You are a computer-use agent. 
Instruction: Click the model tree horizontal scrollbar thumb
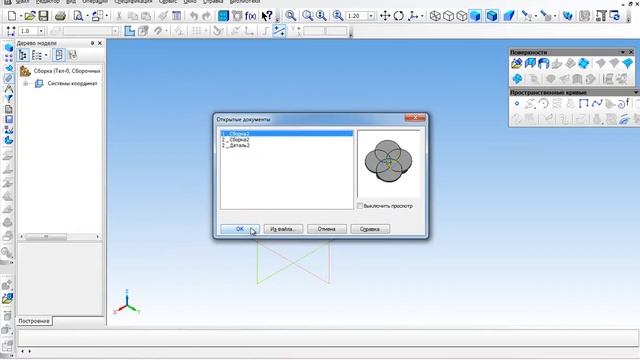coord(46,237)
